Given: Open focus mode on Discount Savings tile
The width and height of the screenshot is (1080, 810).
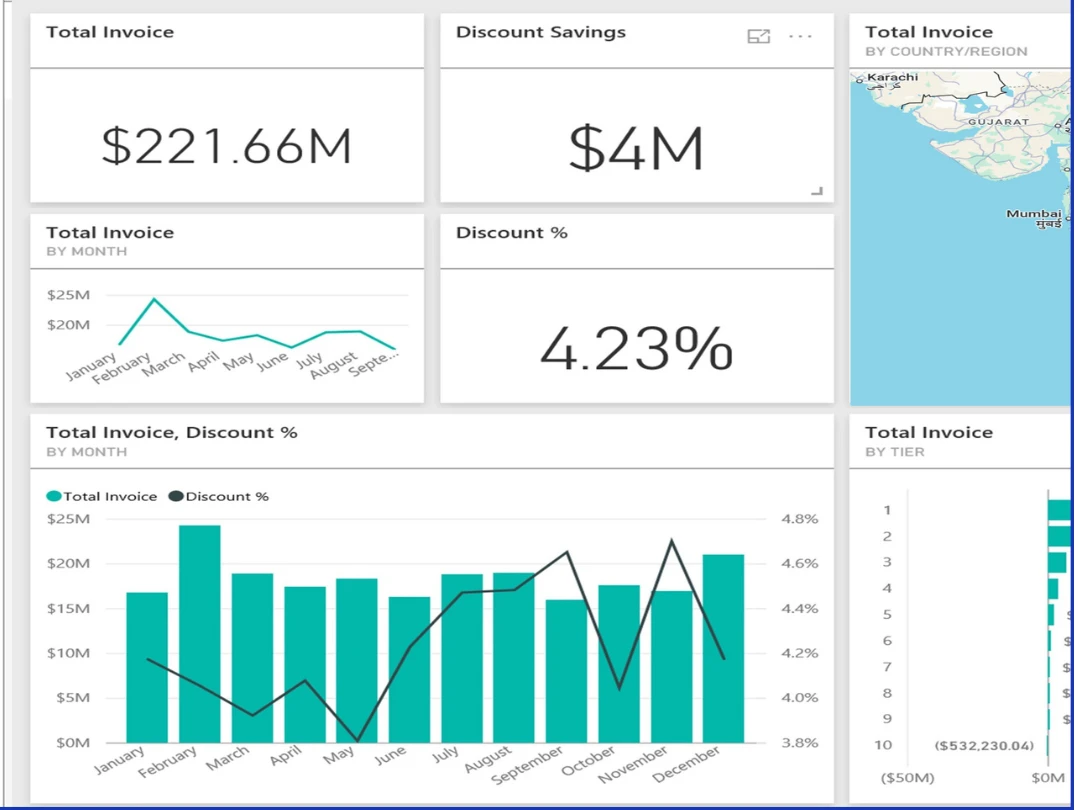Looking at the screenshot, I should (x=759, y=36).
